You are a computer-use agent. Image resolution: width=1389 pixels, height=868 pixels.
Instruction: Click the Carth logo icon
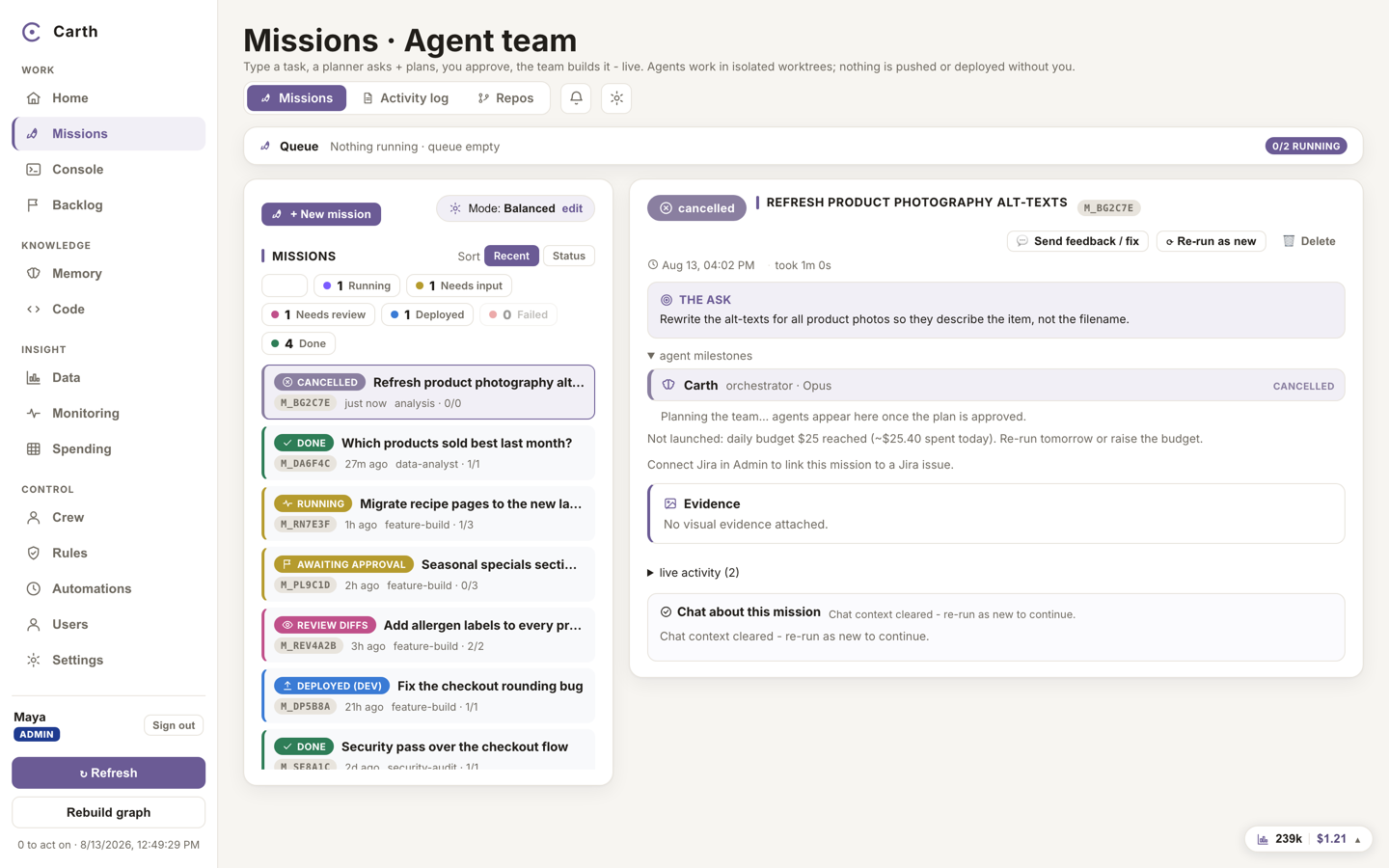coord(32,32)
